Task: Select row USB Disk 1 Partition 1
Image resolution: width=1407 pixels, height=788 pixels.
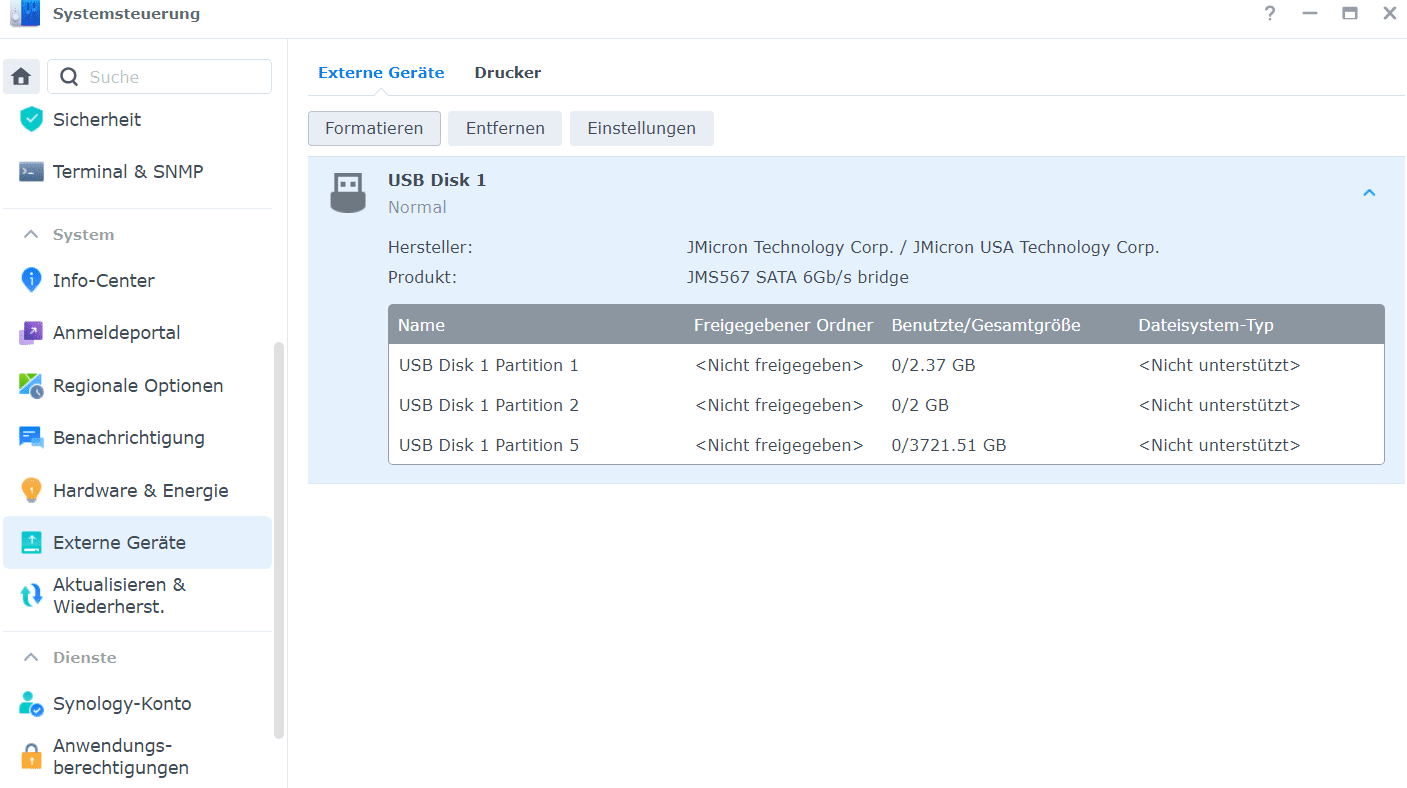Action: pos(886,365)
